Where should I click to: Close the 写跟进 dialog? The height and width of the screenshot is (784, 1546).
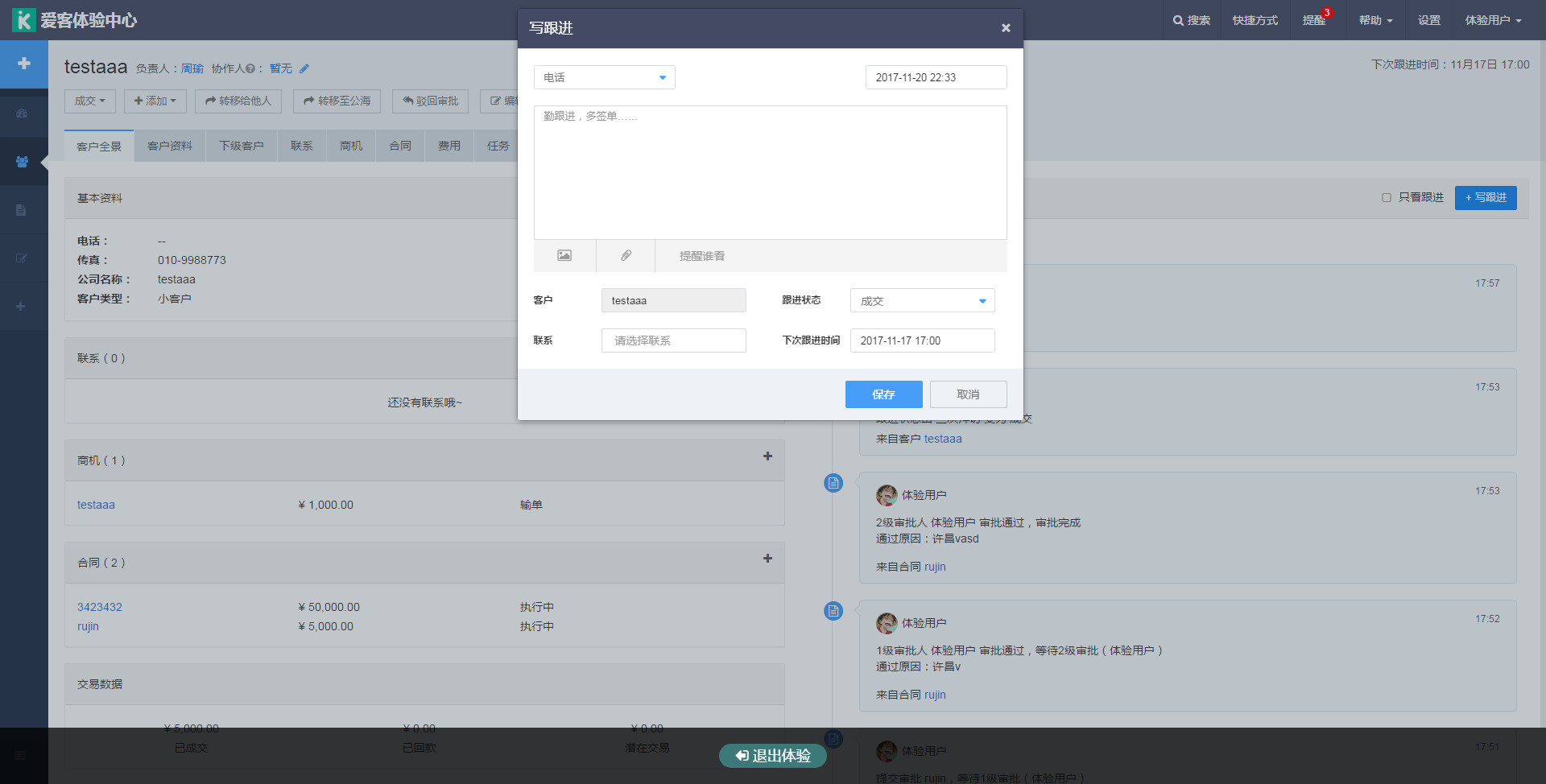coord(1006,28)
